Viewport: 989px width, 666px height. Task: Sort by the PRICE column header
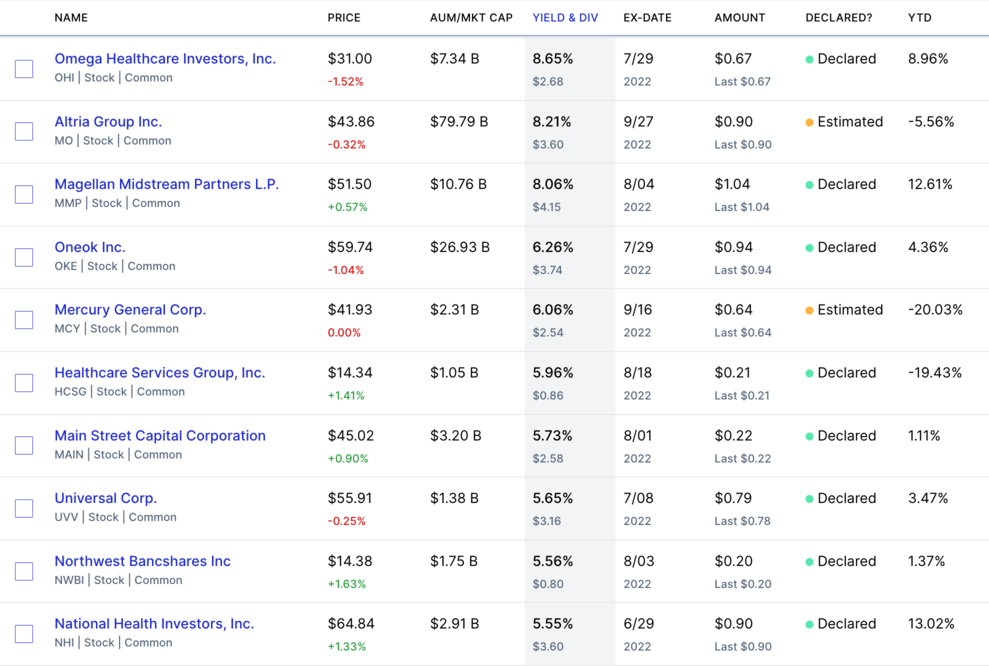(x=344, y=18)
